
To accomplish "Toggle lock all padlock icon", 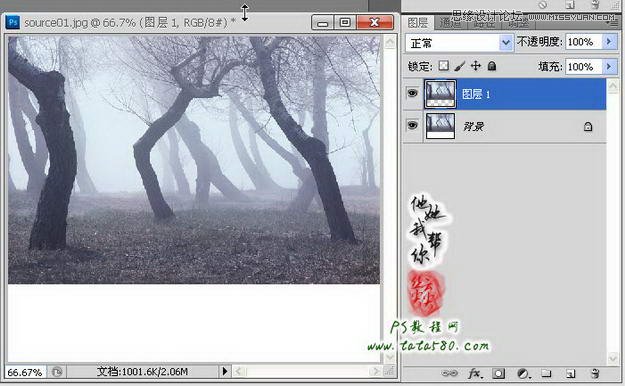I will (492, 66).
